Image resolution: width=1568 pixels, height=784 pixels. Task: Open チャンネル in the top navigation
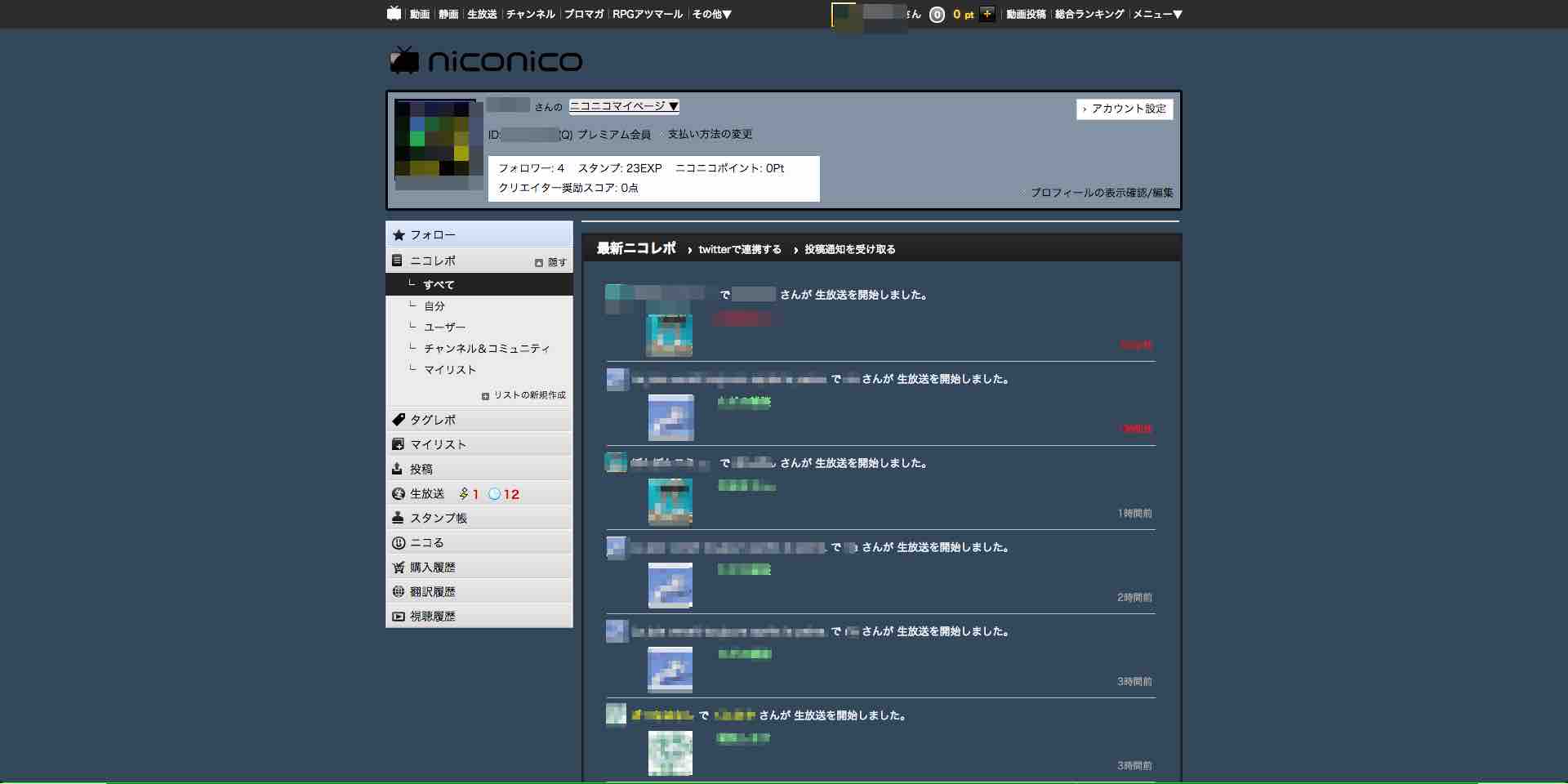pos(531,14)
